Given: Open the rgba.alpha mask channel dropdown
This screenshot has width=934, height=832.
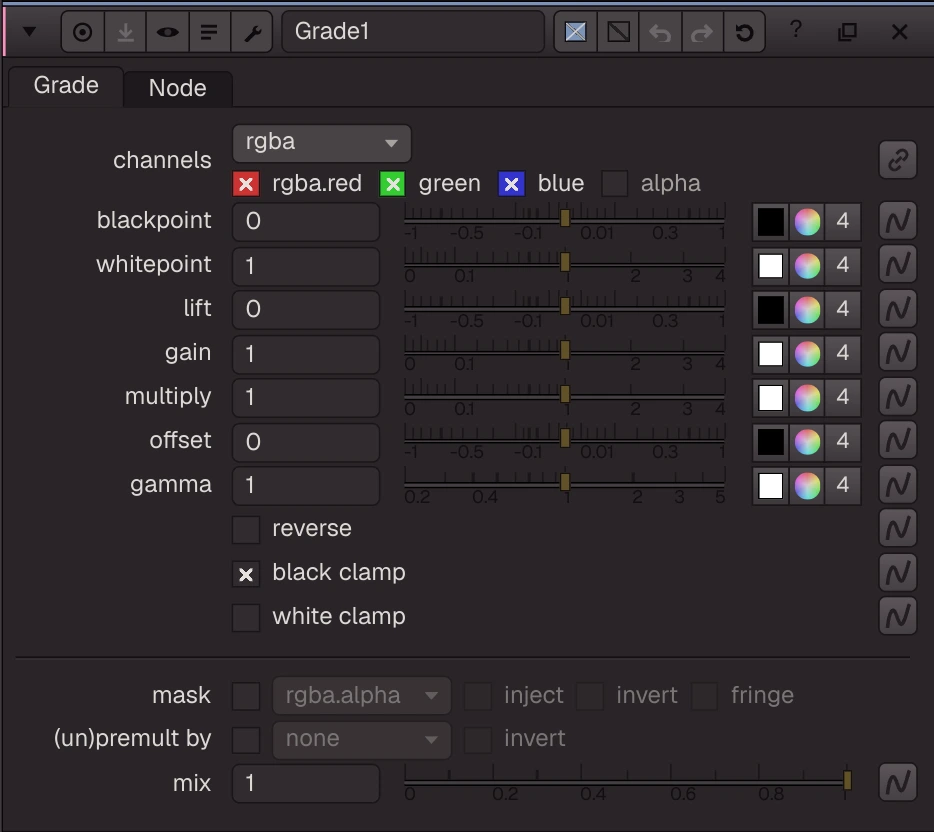Looking at the screenshot, I should [362, 696].
